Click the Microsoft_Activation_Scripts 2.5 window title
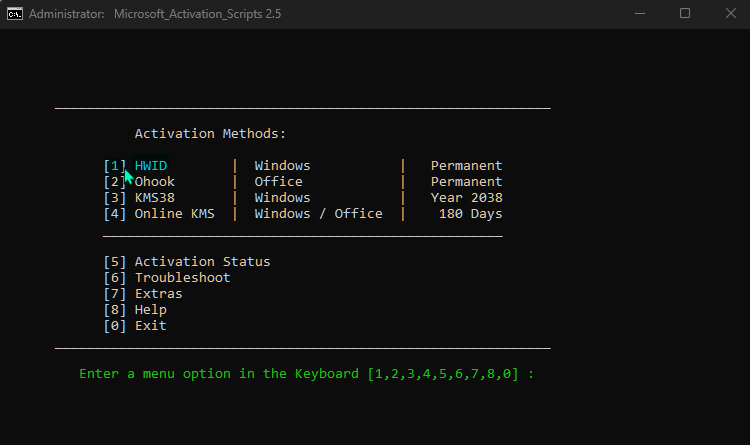The width and height of the screenshot is (750, 445). 197,14
